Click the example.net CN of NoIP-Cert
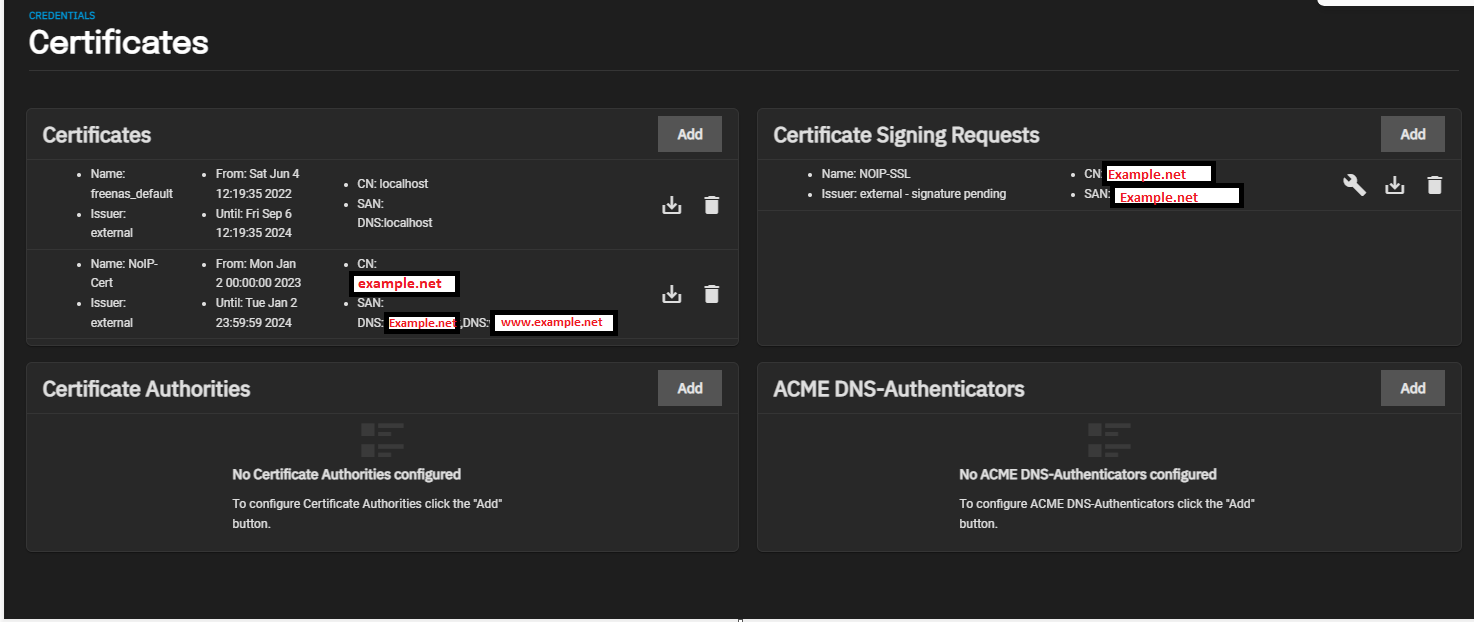 [405, 284]
